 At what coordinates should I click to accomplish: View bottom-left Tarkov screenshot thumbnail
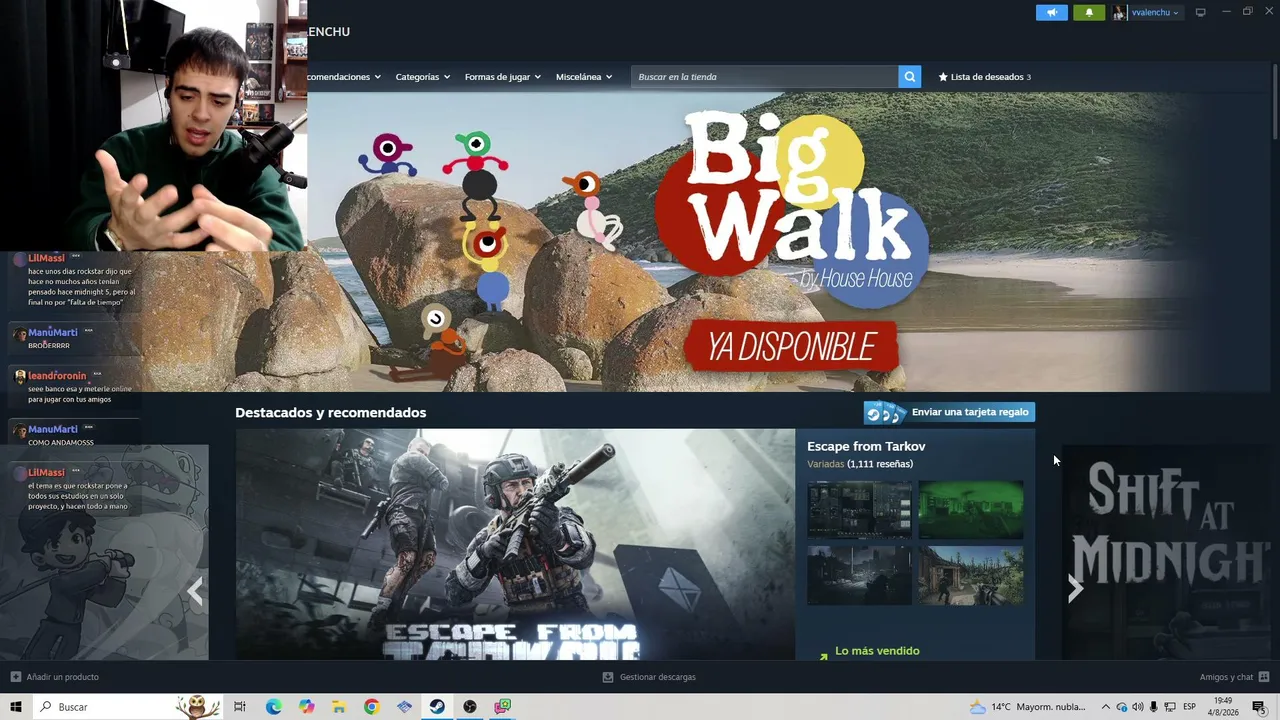pyautogui.click(x=859, y=575)
